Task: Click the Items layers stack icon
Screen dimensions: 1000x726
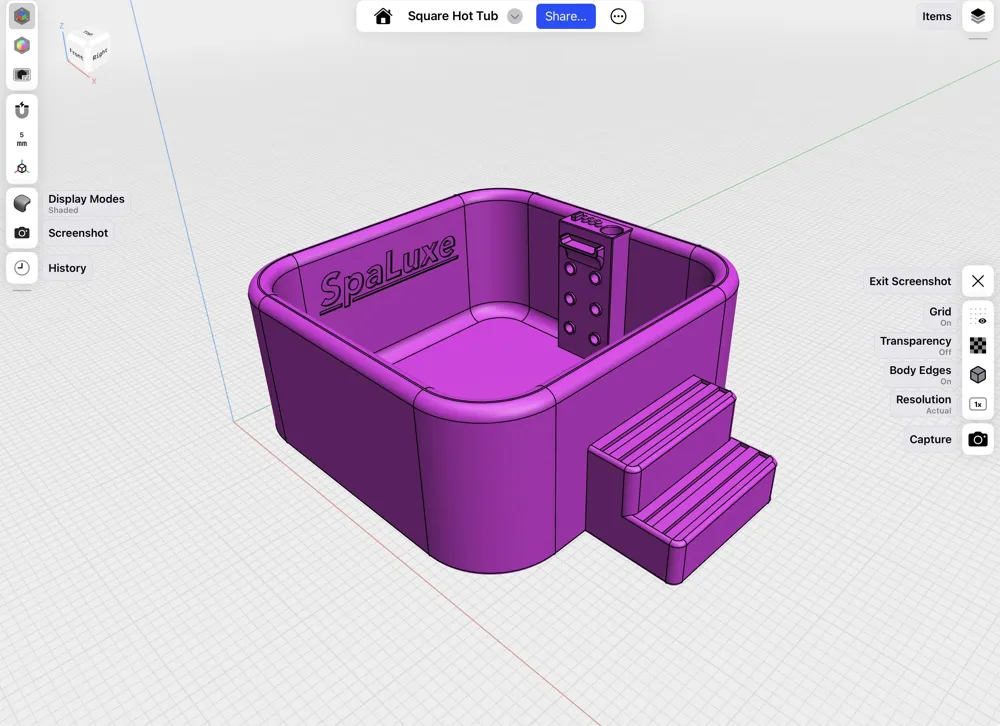Action: pos(978,17)
